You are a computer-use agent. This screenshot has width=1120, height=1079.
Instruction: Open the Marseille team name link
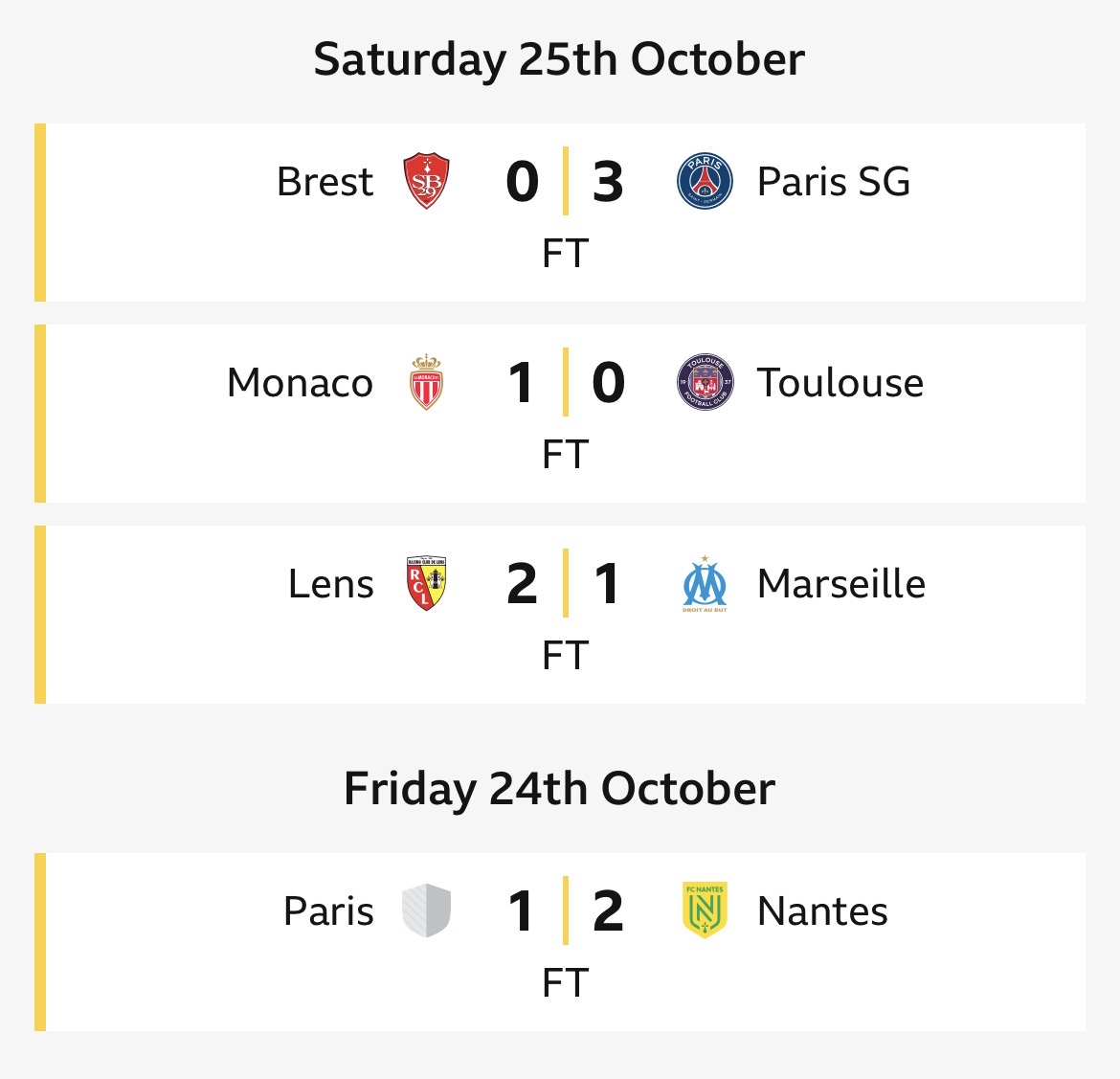(840, 583)
